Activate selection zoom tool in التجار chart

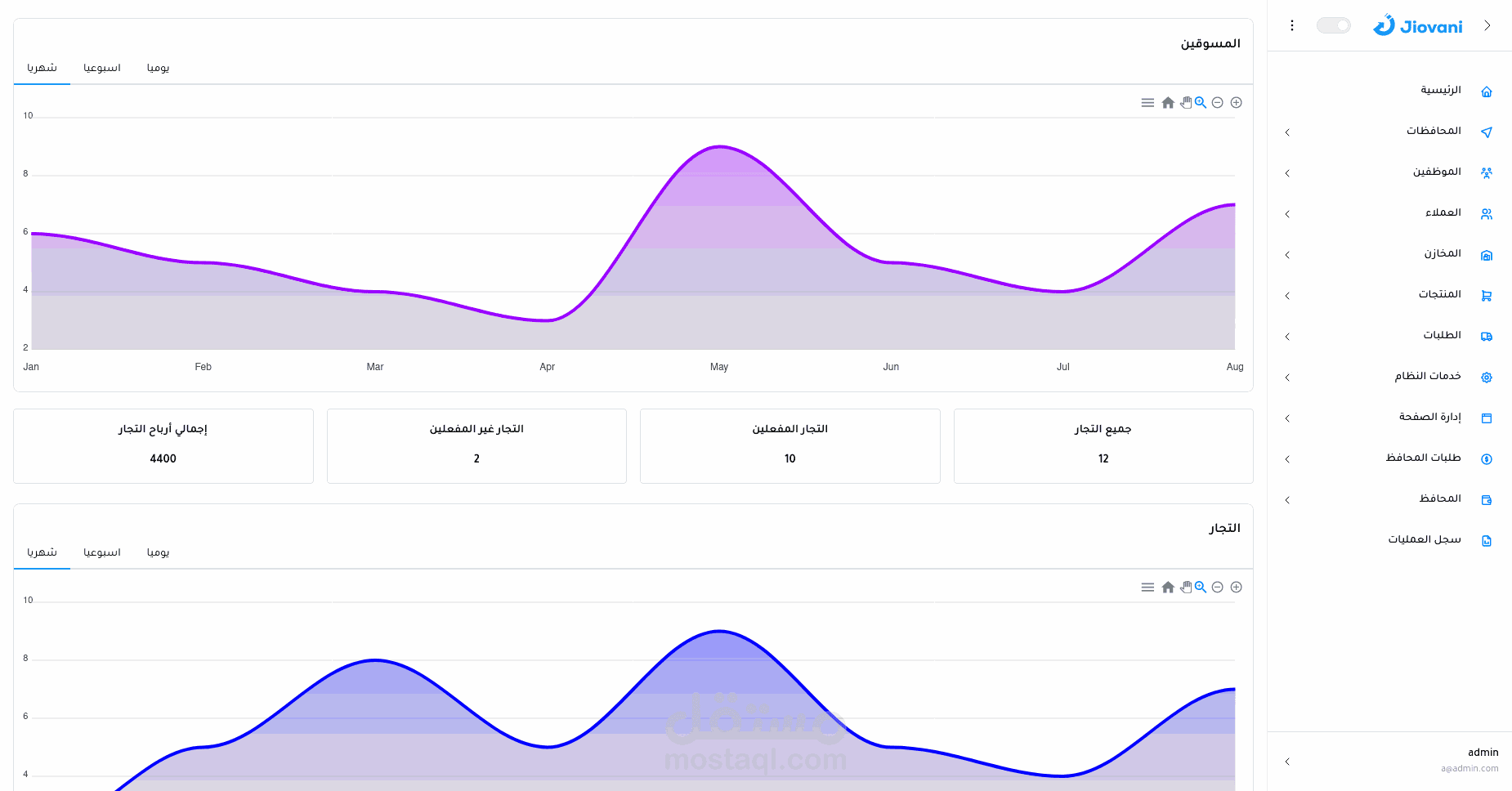coord(1201,588)
